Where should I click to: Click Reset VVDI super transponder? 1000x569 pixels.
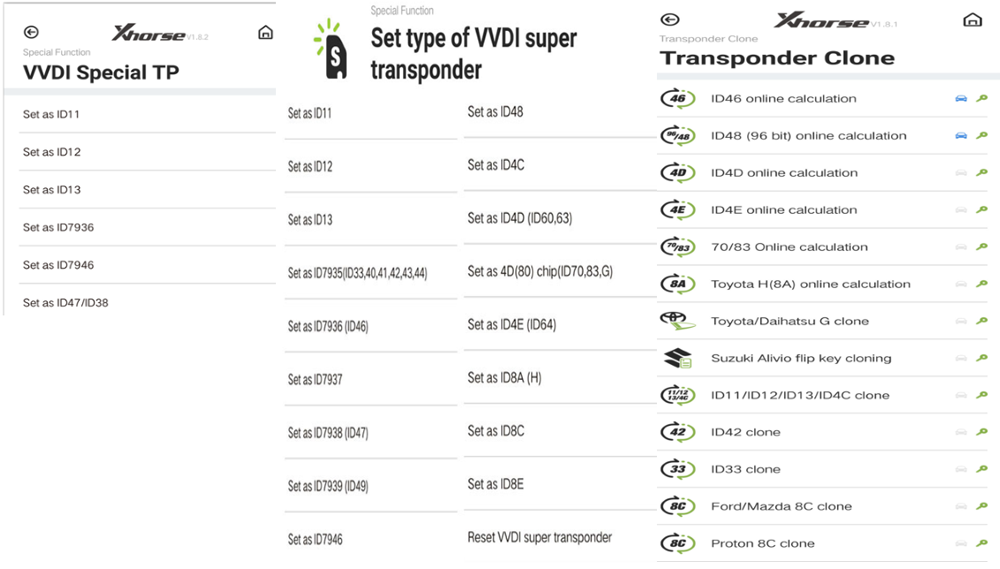coord(539,537)
